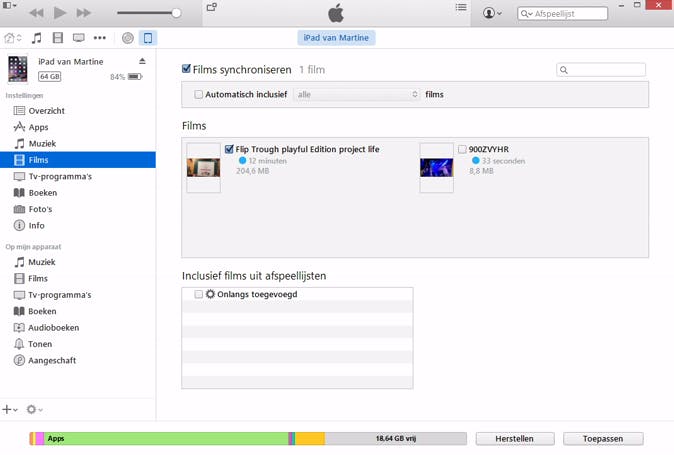Click the 64 GB capacity label
This screenshot has width=674, height=455.
50,76
